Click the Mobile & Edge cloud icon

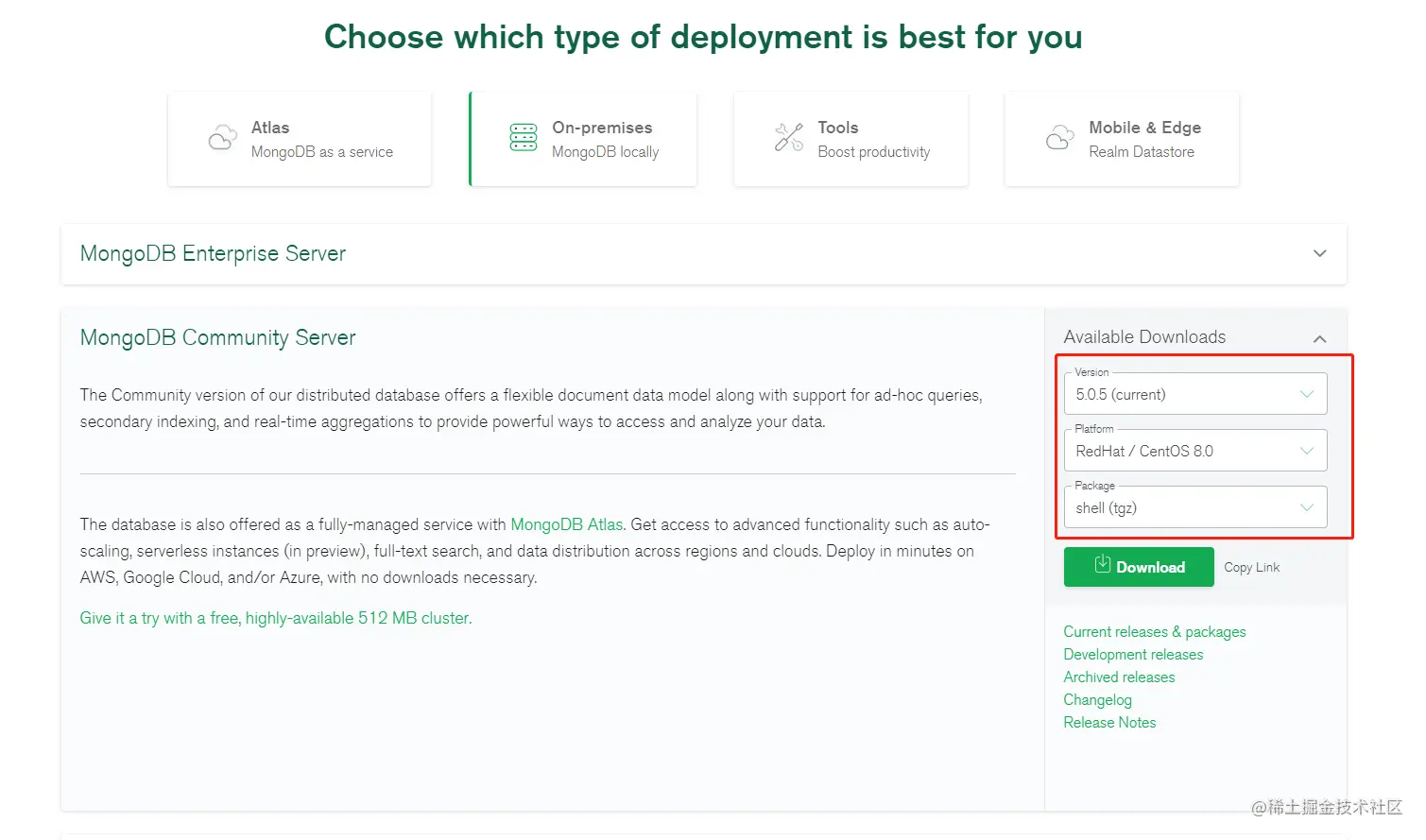1060,138
